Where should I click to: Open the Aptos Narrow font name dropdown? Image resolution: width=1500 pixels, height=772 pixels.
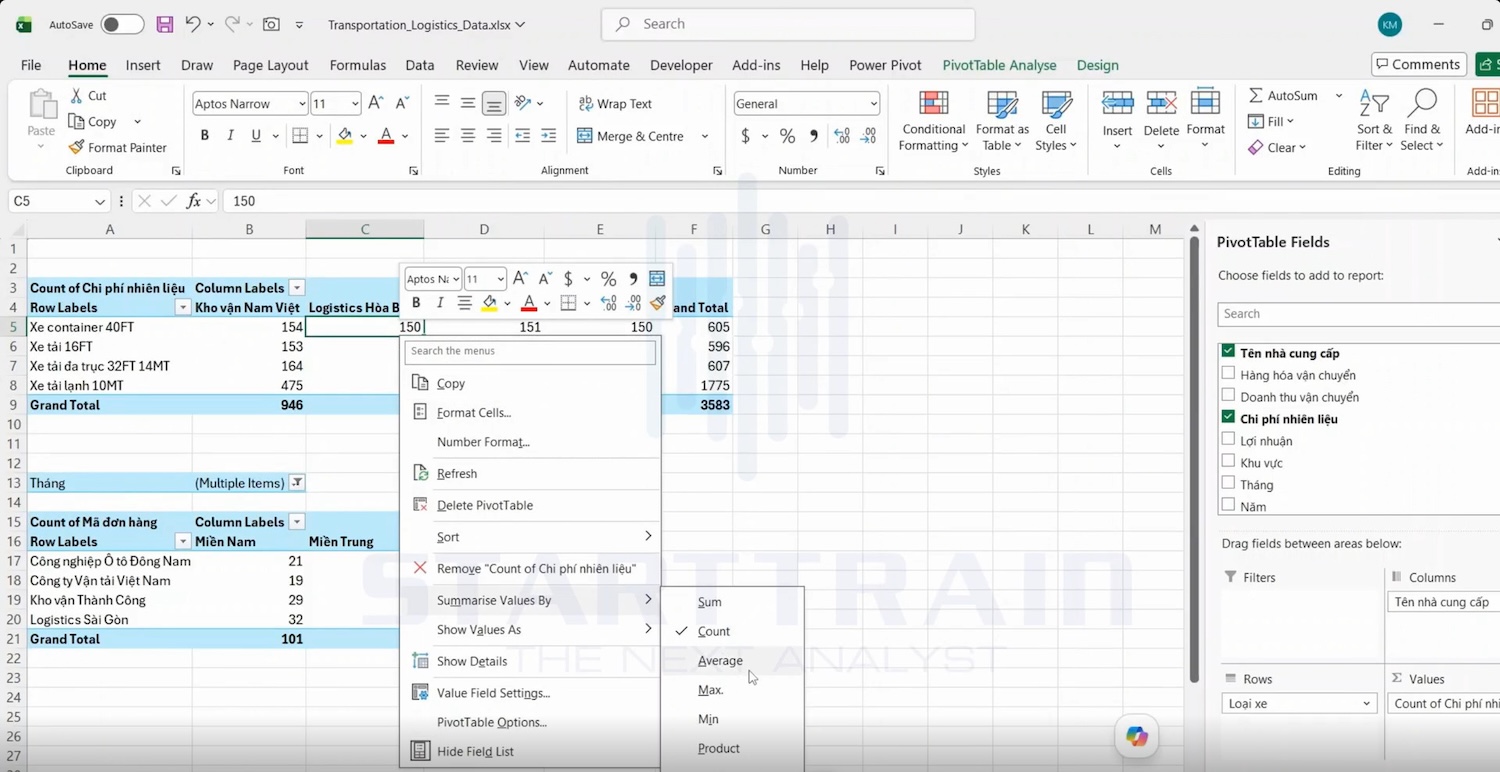(302, 104)
